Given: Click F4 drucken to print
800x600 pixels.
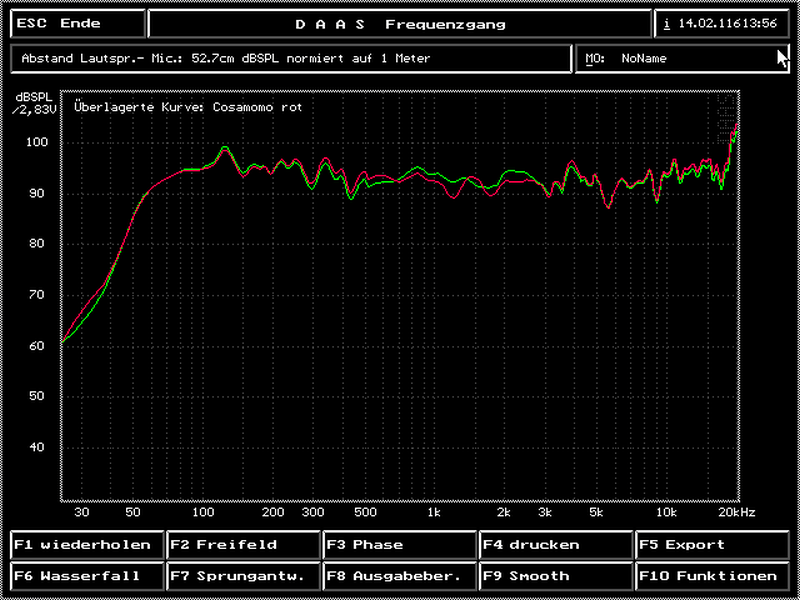Looking at the screenshot, I should (556, 545).
